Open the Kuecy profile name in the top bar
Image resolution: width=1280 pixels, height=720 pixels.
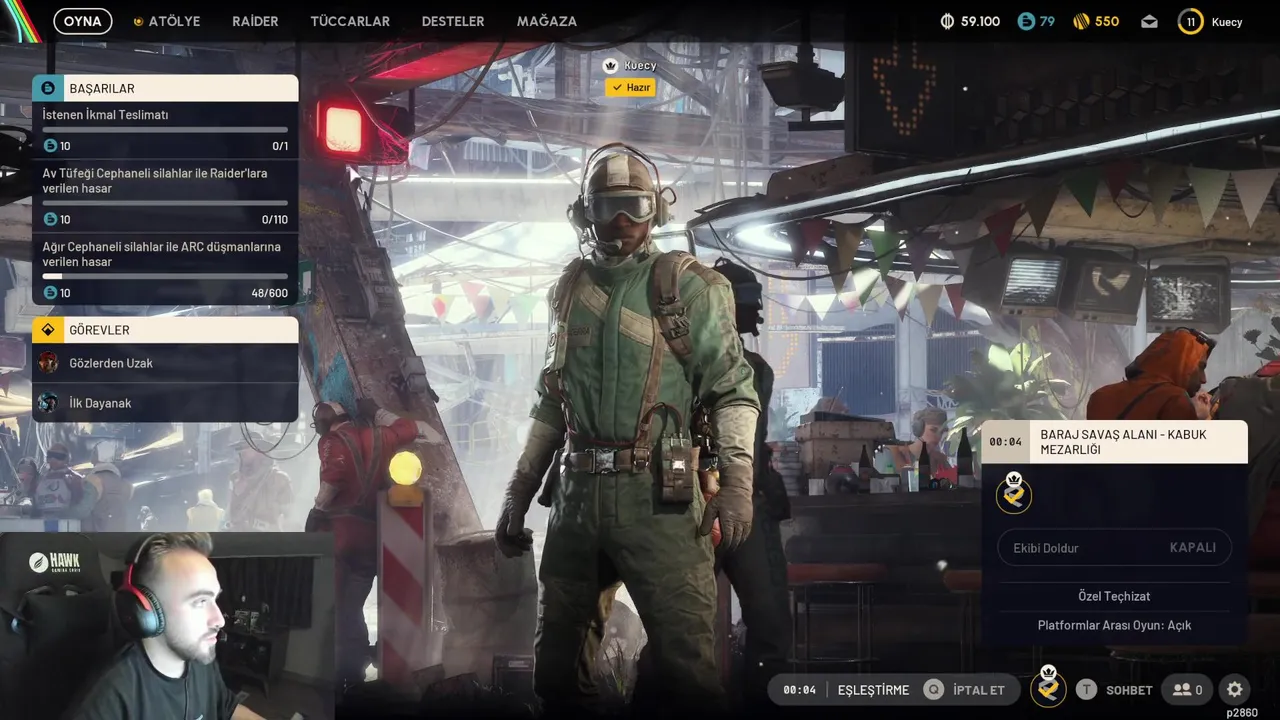pos(1227,21)
